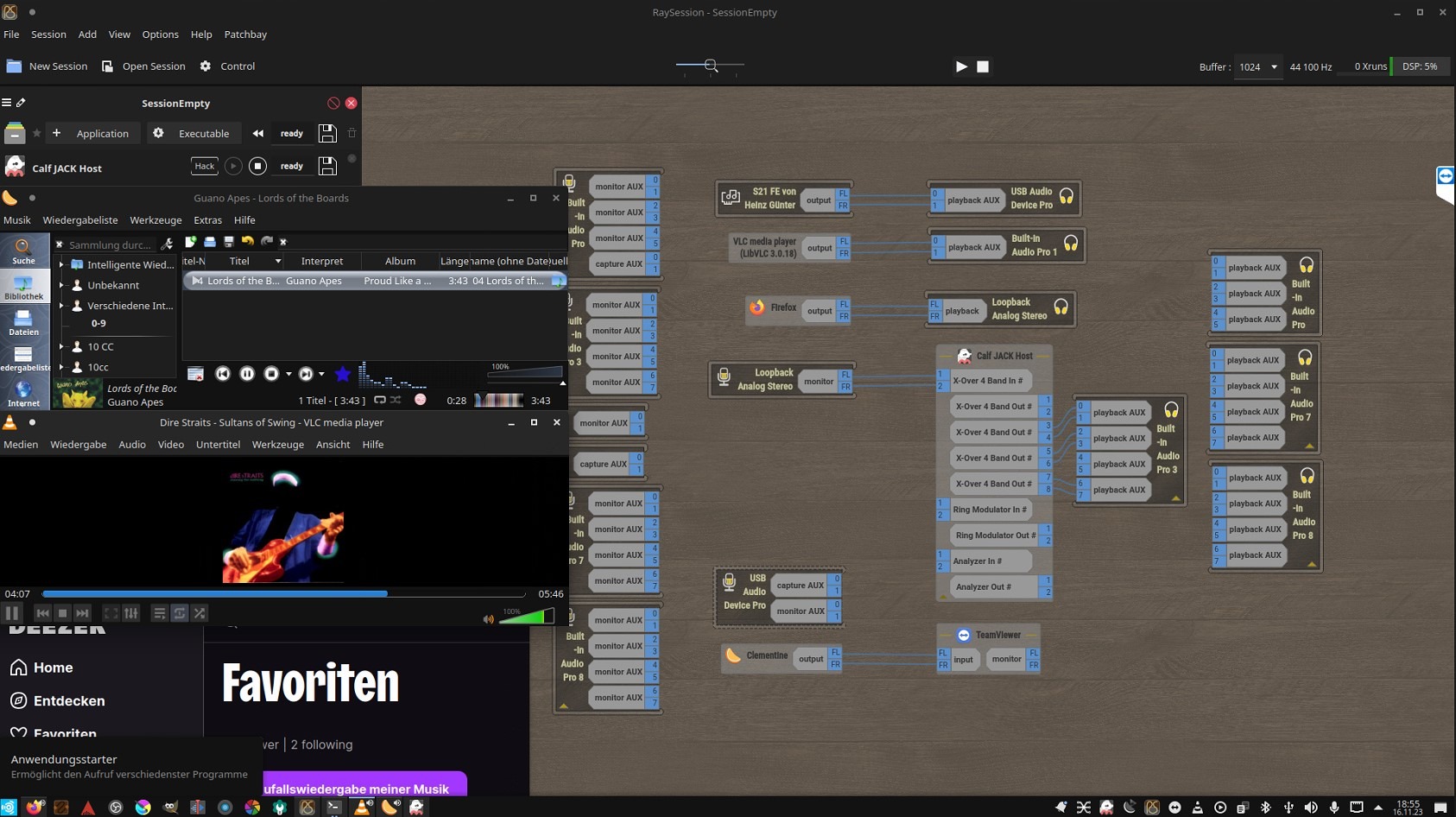Skip to previous track in Clementine

223,374
